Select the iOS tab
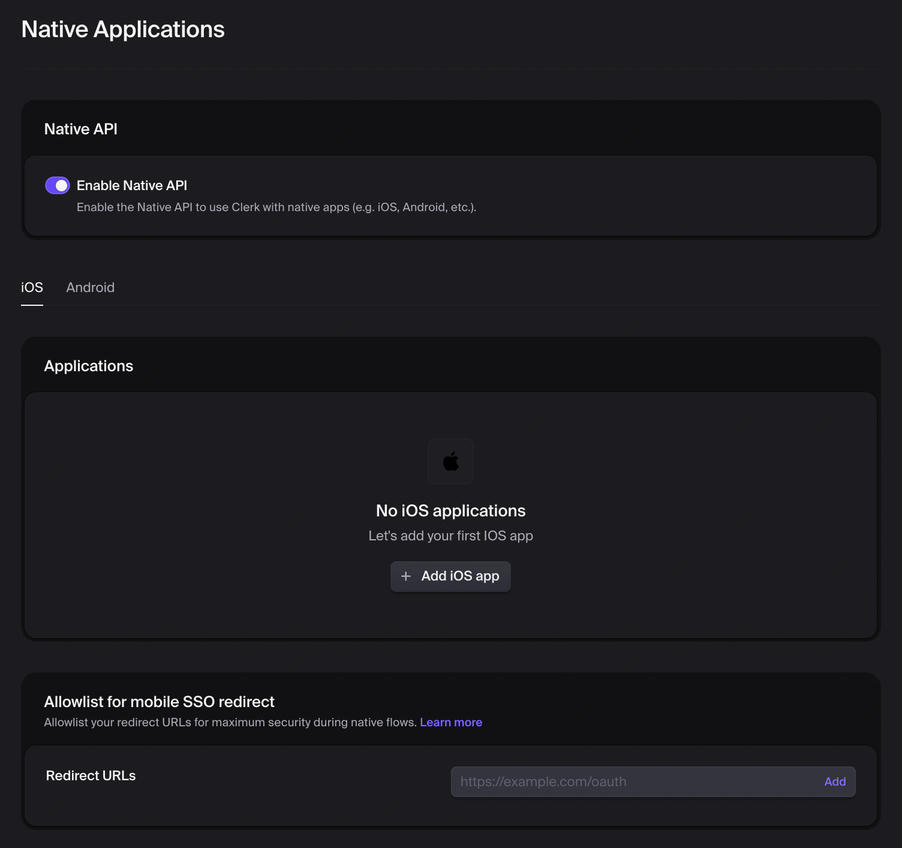Viewport: 902px width, 848px height. click(x=31, y=287)
